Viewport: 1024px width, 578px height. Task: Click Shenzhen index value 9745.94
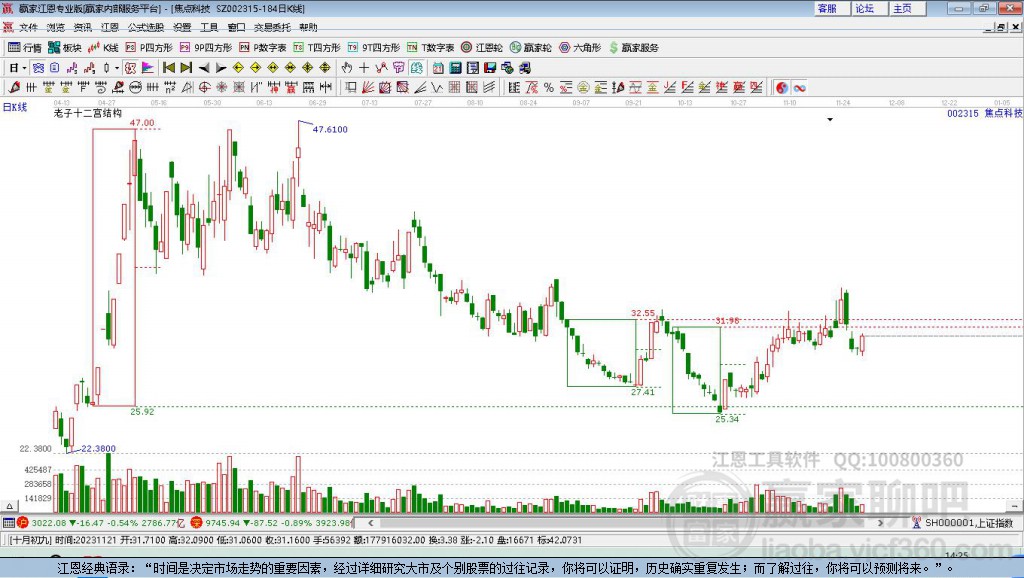(222, 523)
